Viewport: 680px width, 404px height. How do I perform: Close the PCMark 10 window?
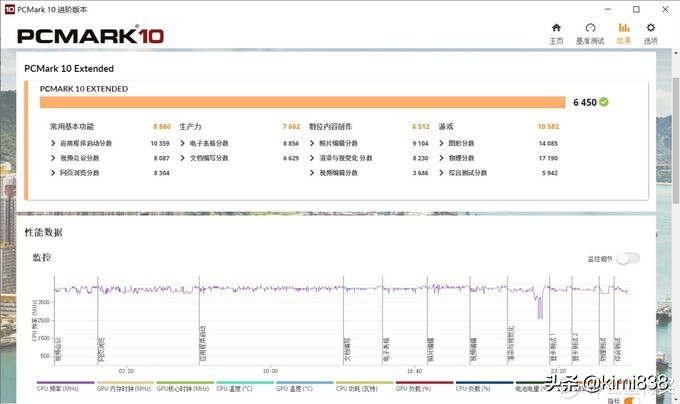(665, 9)
